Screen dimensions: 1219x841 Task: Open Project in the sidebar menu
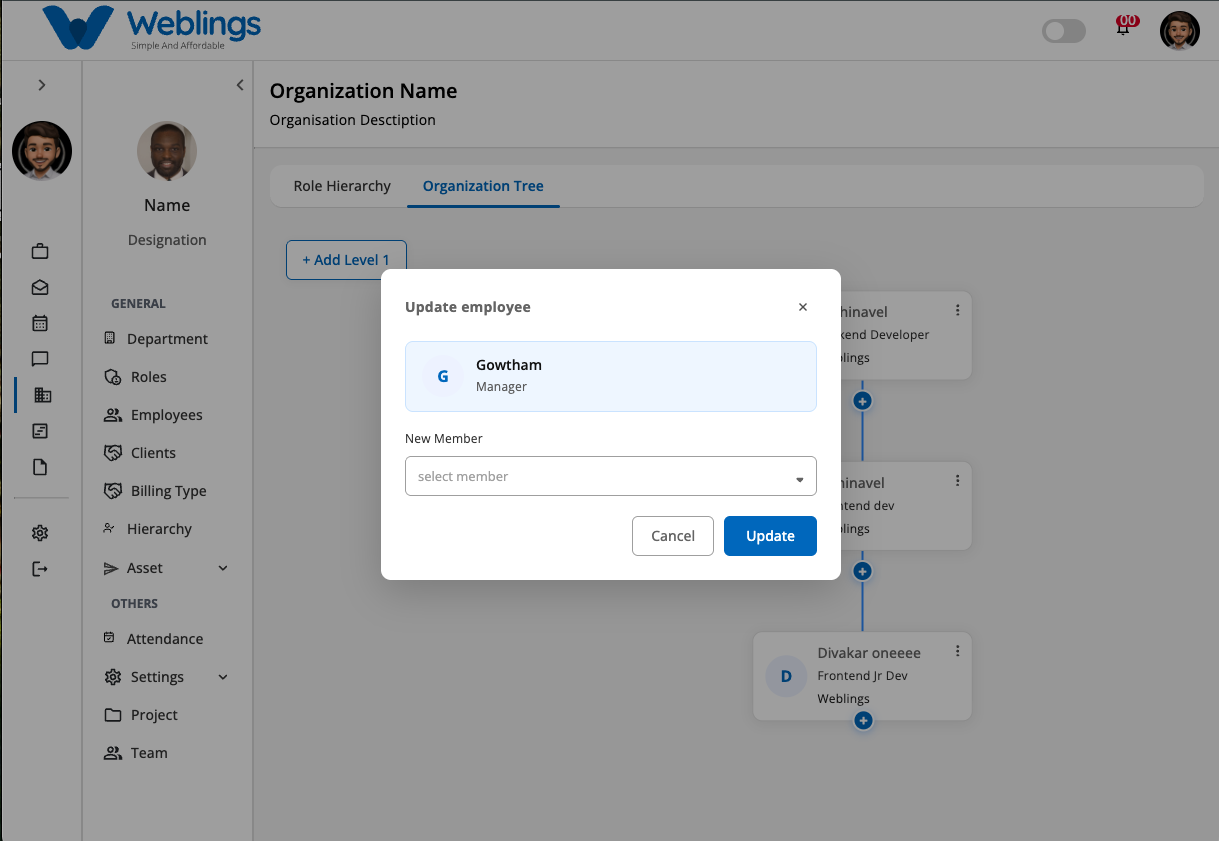coord(141,715)
